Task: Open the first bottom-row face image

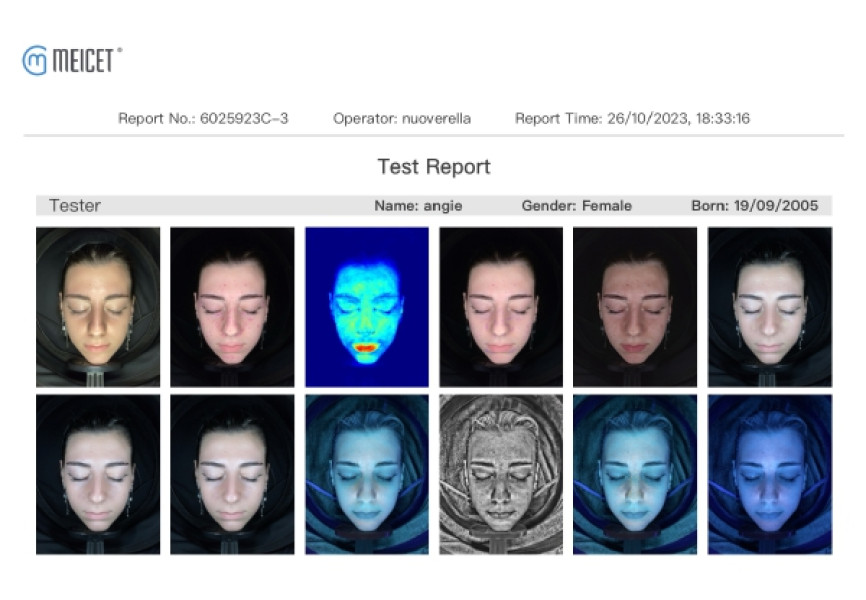Action: click(x=98, y=474)
